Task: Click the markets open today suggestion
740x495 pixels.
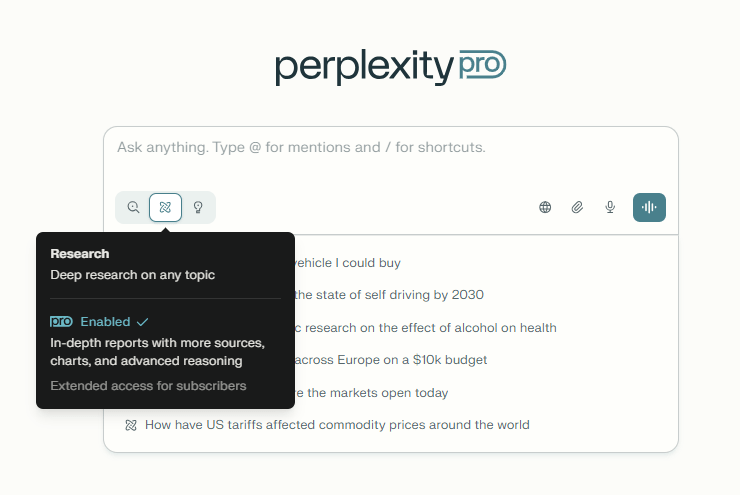Action: (372, 393)
